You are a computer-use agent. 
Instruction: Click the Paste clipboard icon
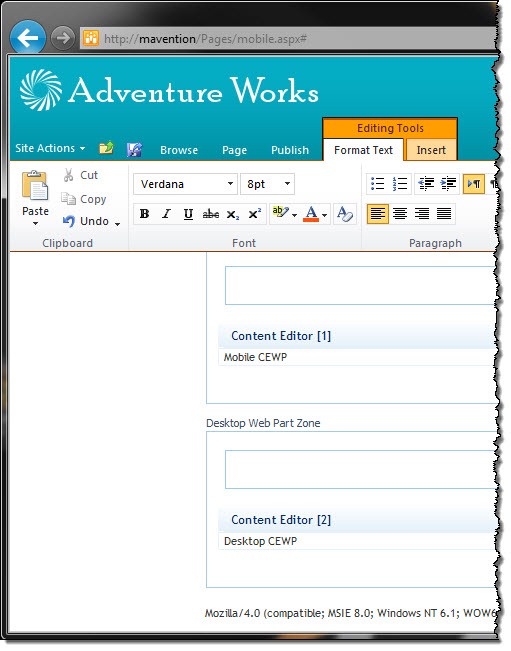click(35, 185)
